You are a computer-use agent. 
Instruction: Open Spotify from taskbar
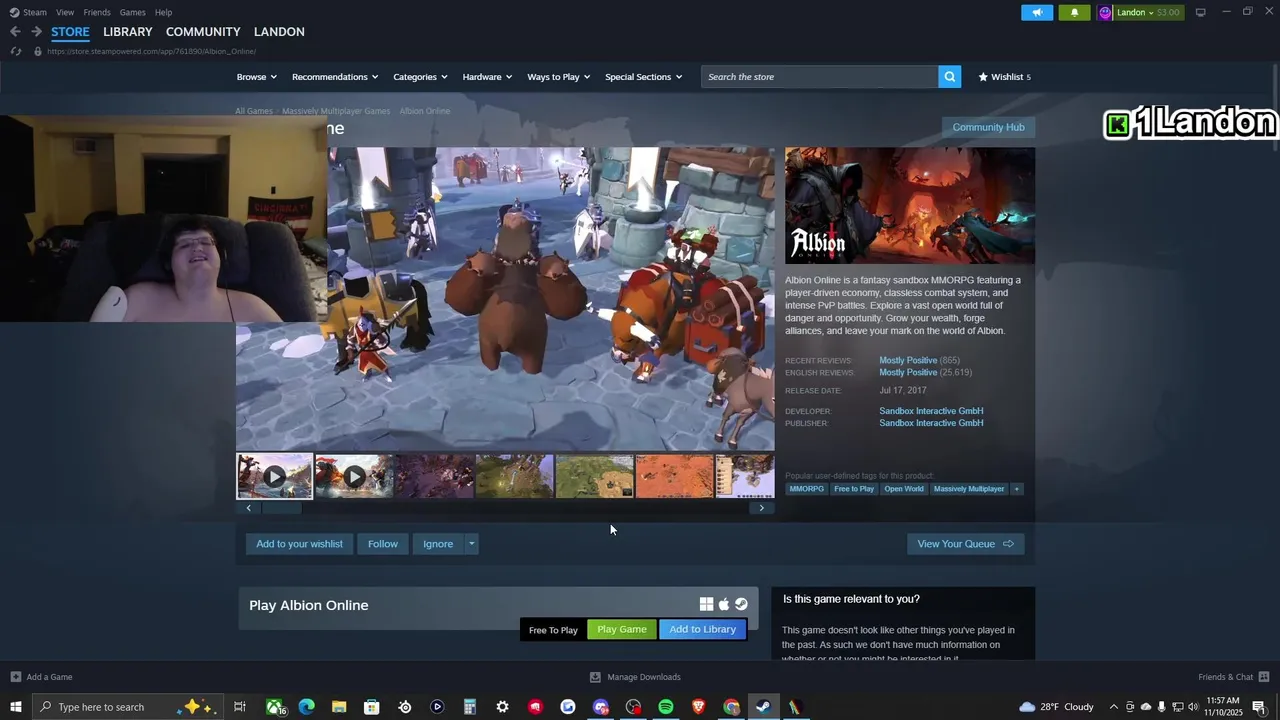click(x=666, y=707)
